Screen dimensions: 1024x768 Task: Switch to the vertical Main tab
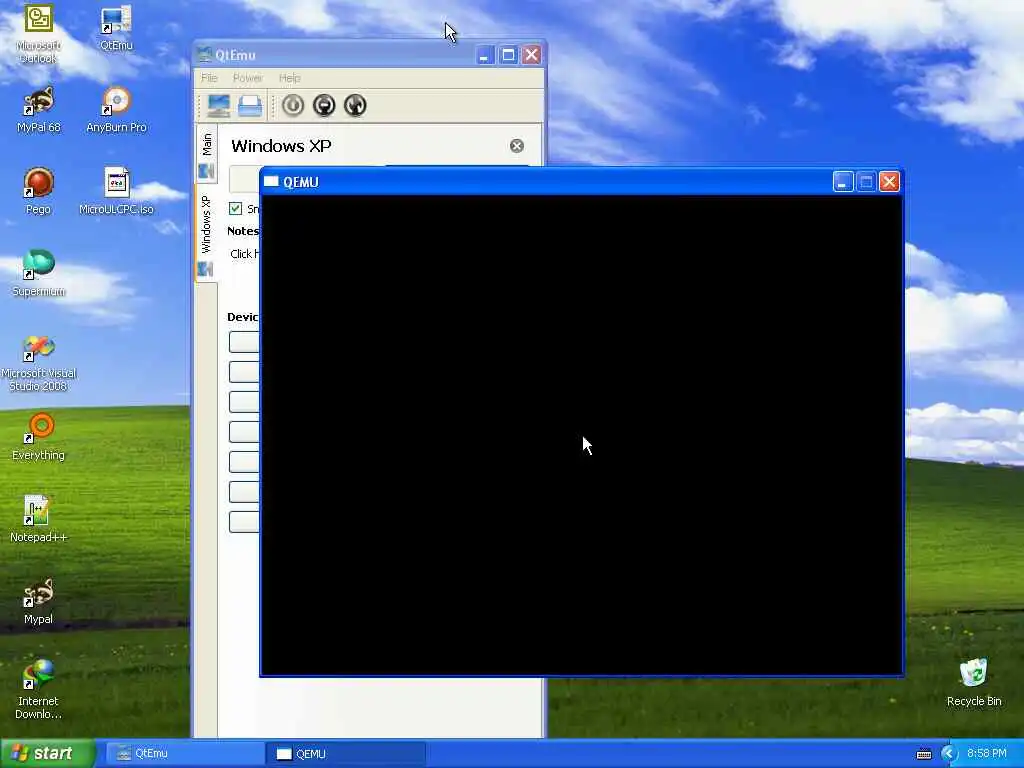coord(206,154)
